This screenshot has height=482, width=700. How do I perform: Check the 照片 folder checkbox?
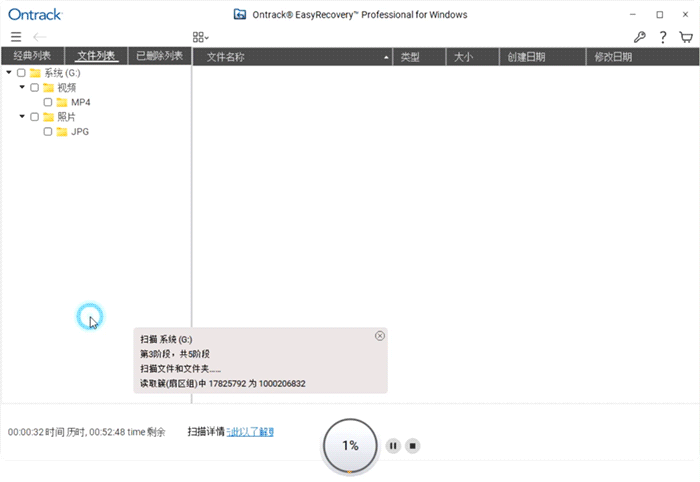pos(34,116)
